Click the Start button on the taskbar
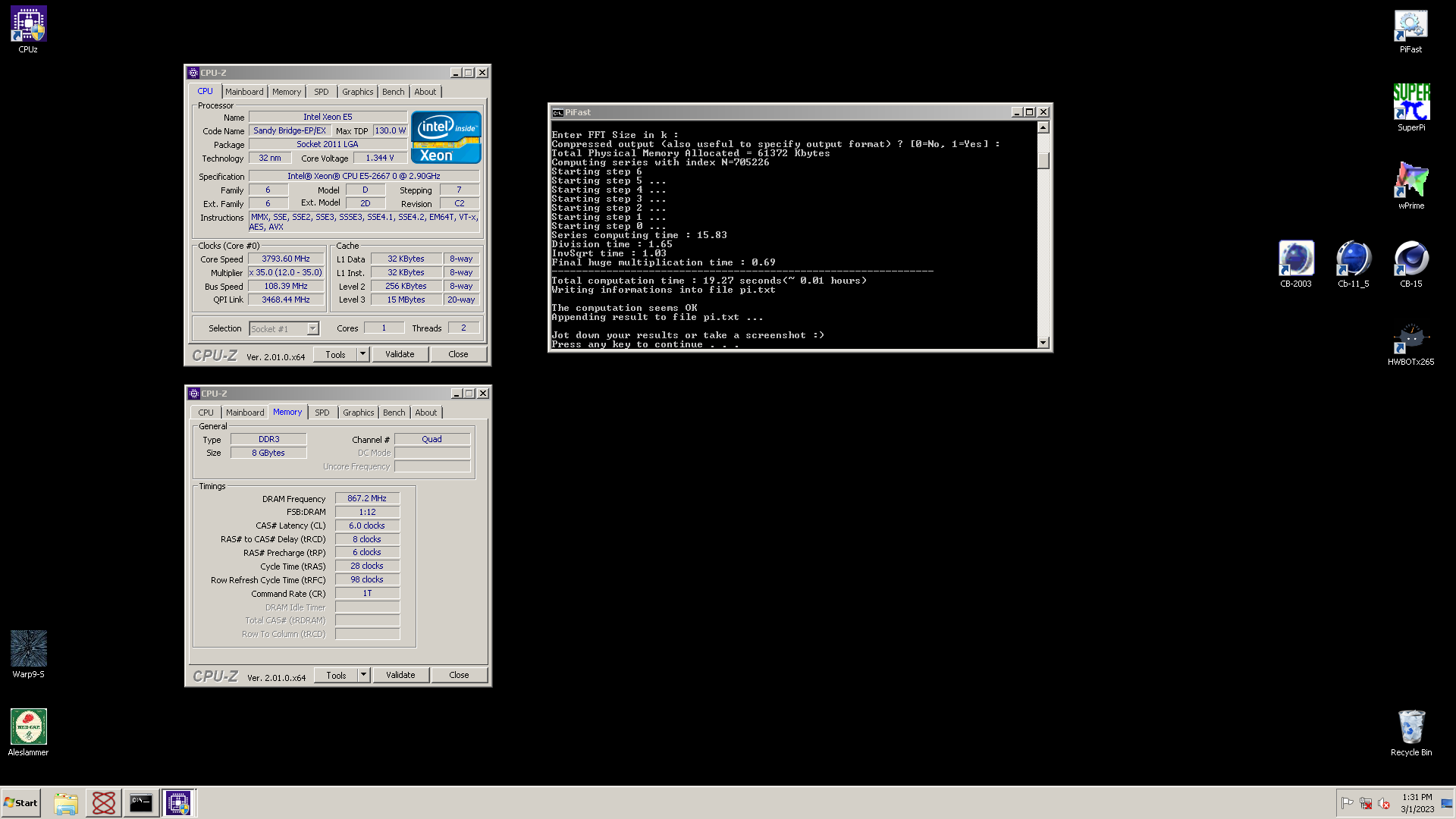Viewport: 1456px width, 819px height. point(20,802)
